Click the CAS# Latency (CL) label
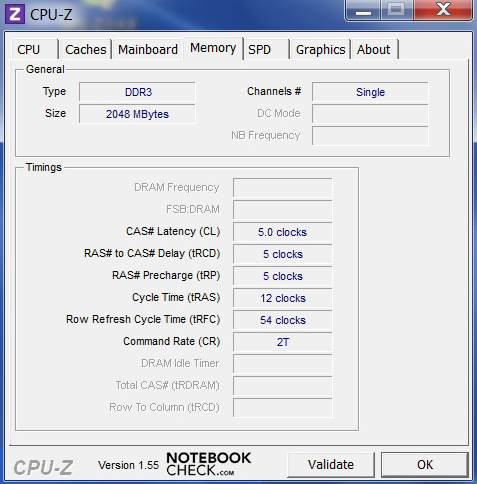This screenshot has width=477, height=484. tap(173, 231)
